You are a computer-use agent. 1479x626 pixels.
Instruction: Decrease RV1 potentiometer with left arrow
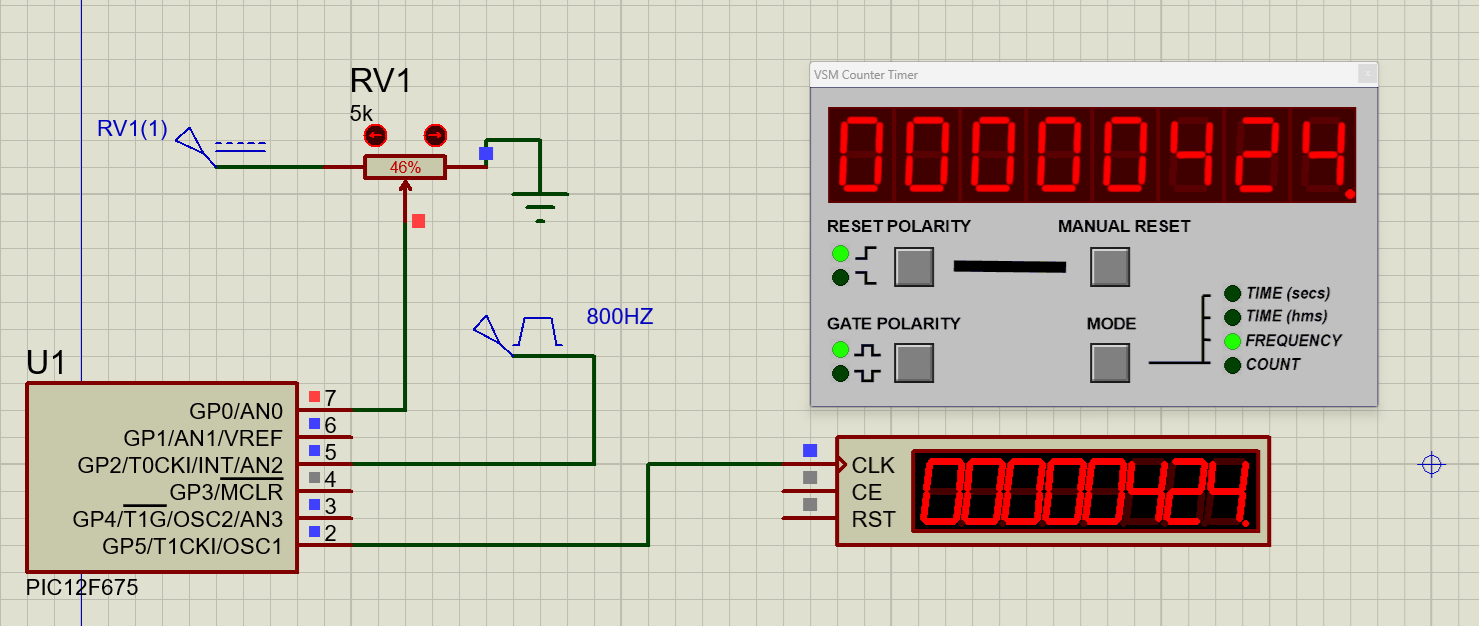tap(375, 136)
